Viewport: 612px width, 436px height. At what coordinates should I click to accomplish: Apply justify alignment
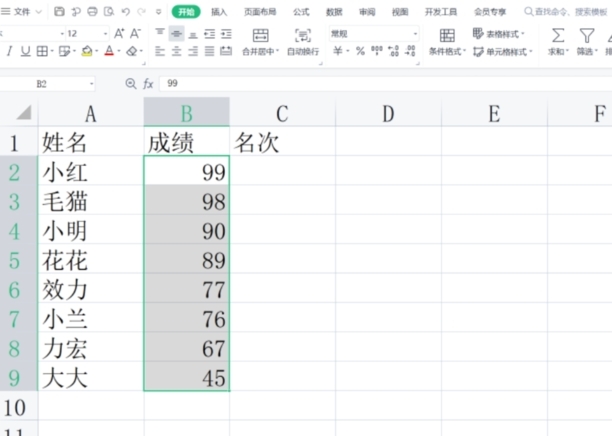pyautogui.click(x=210, y=51)
